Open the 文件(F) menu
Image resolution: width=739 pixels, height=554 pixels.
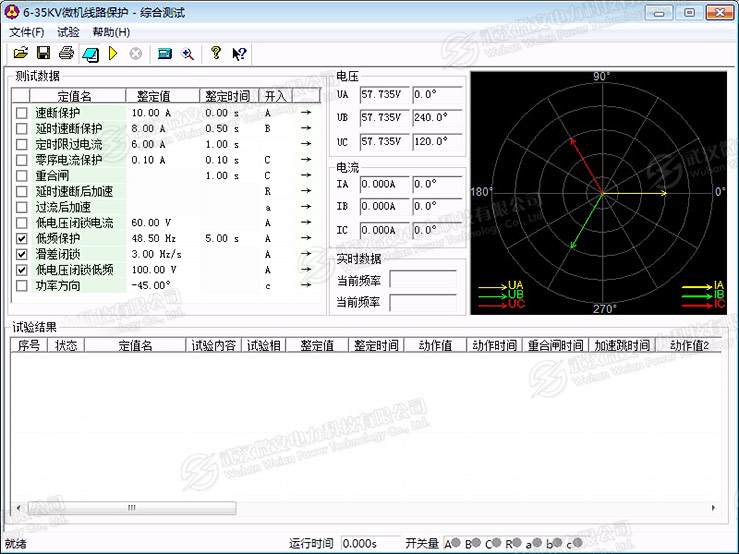coord(27,32)
